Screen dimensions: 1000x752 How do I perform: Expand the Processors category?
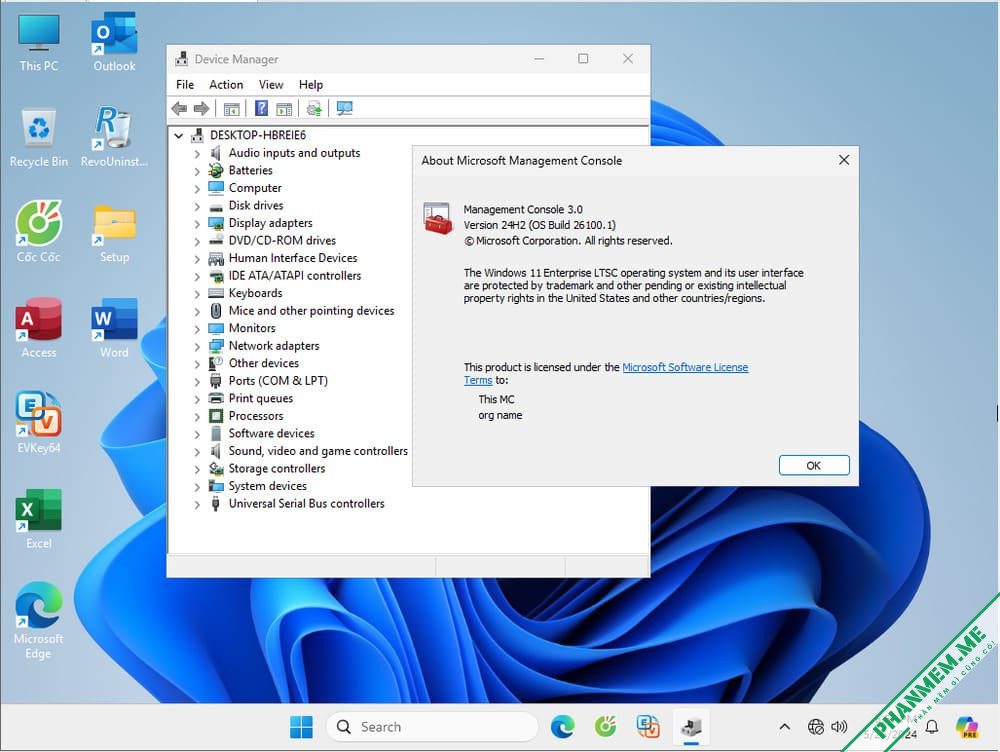tap(197, 417)
